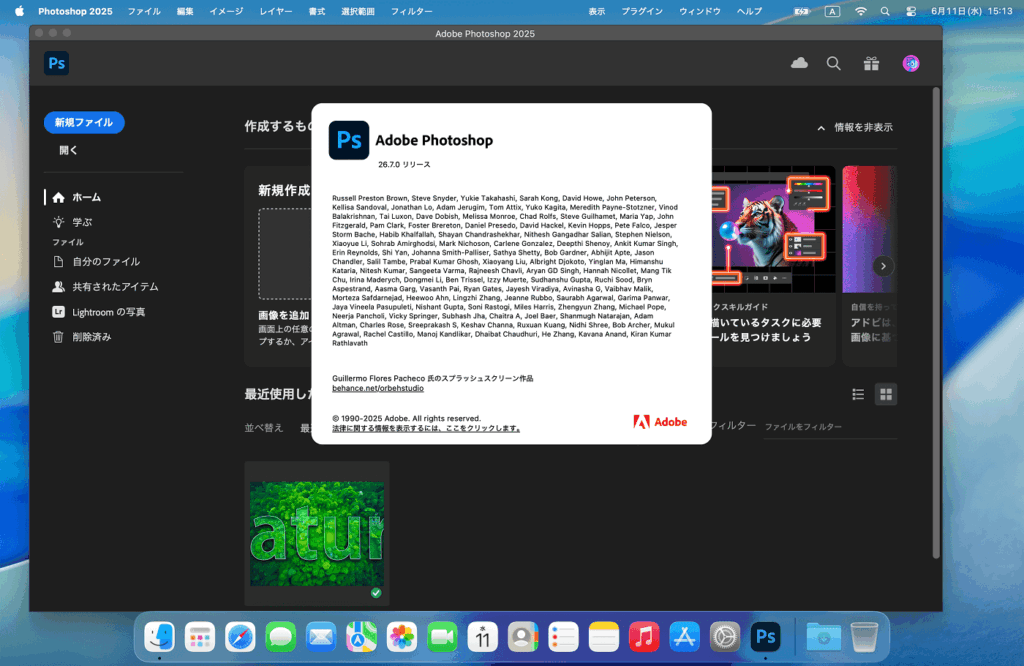Open the recent forest text thumbnail
The image size is (1024, 666).
coord(317,533)
